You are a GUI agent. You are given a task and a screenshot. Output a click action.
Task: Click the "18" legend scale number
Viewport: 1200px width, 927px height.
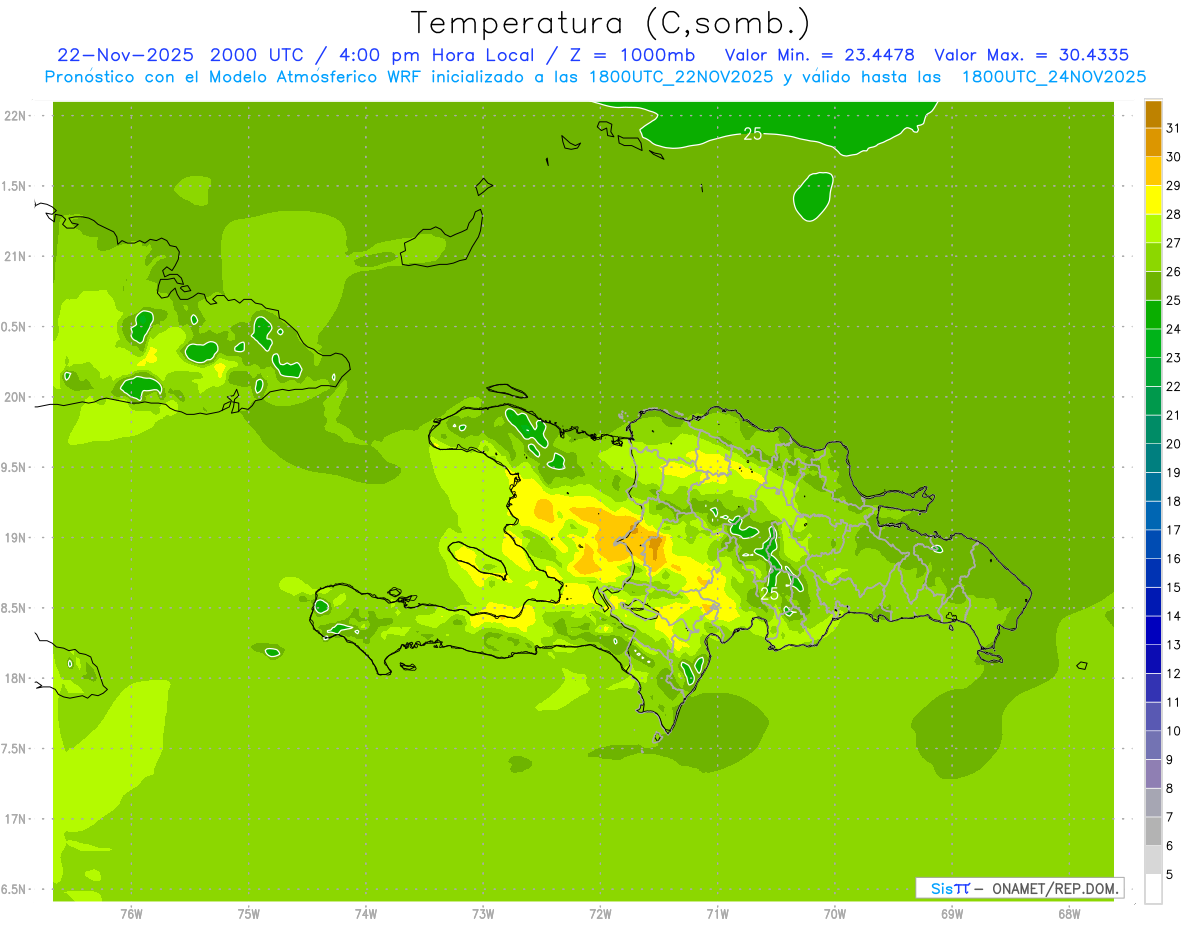(x=1175, y=501)
